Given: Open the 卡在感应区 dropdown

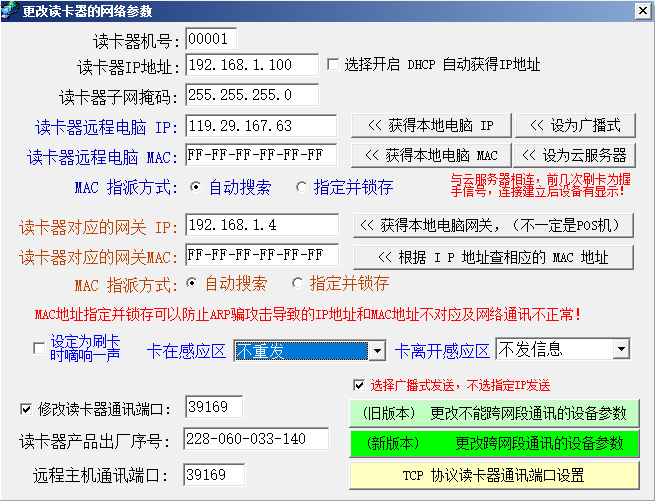Looking at the screenshot, I should click(376, 351).
